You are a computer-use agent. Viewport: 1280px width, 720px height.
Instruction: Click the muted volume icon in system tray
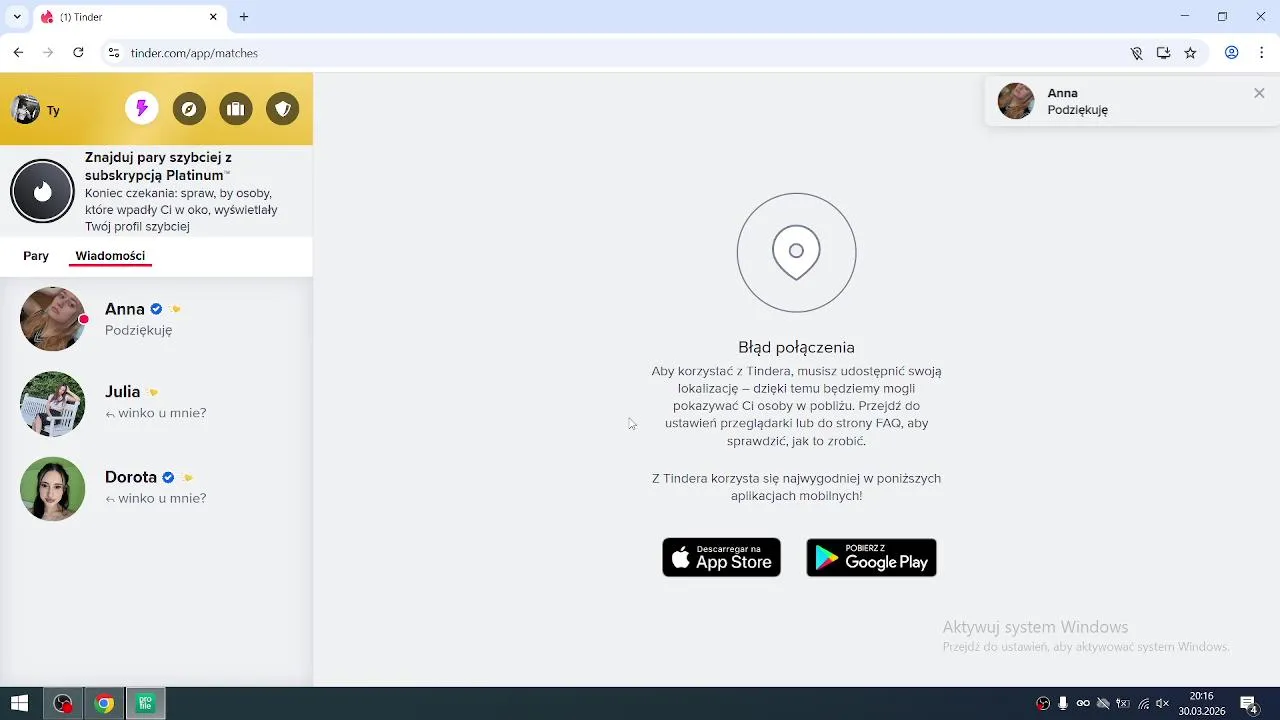(x=1162, y=704)
